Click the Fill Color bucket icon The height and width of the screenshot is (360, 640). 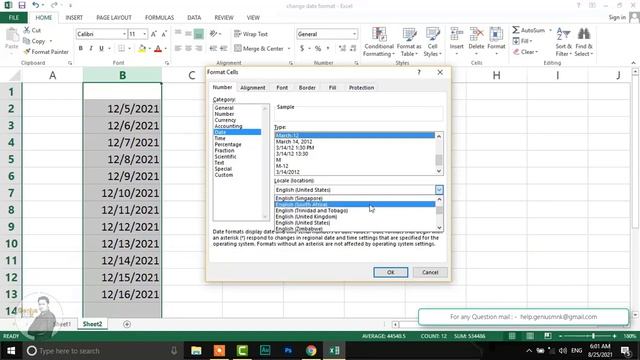click(x=142, y=49)
